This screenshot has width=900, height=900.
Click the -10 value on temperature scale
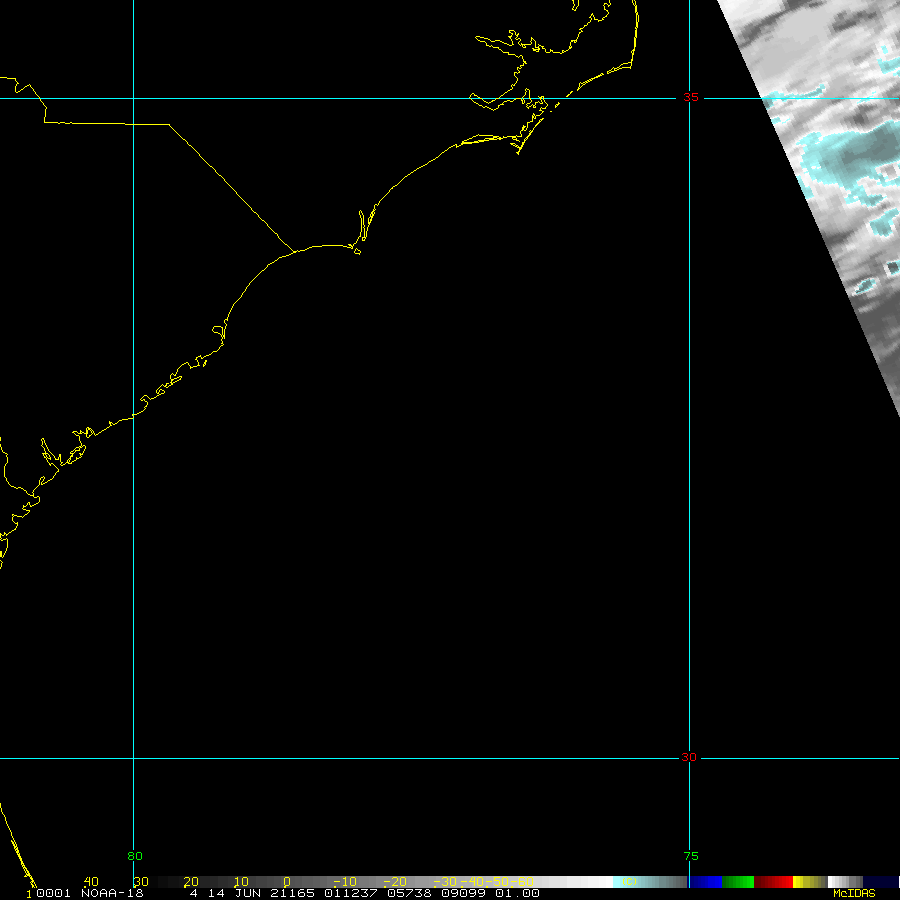pos(341,882)
